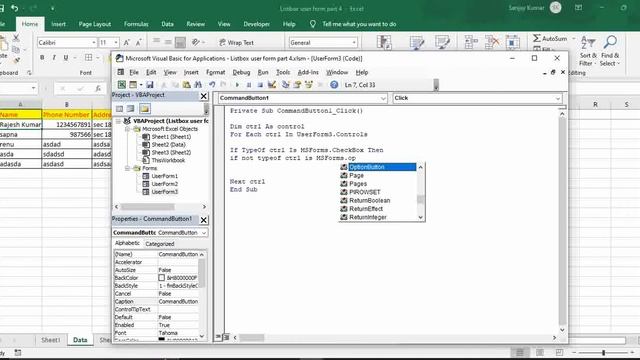
Task: Close the Project - VBAProject pane
Action: (204, 96)
